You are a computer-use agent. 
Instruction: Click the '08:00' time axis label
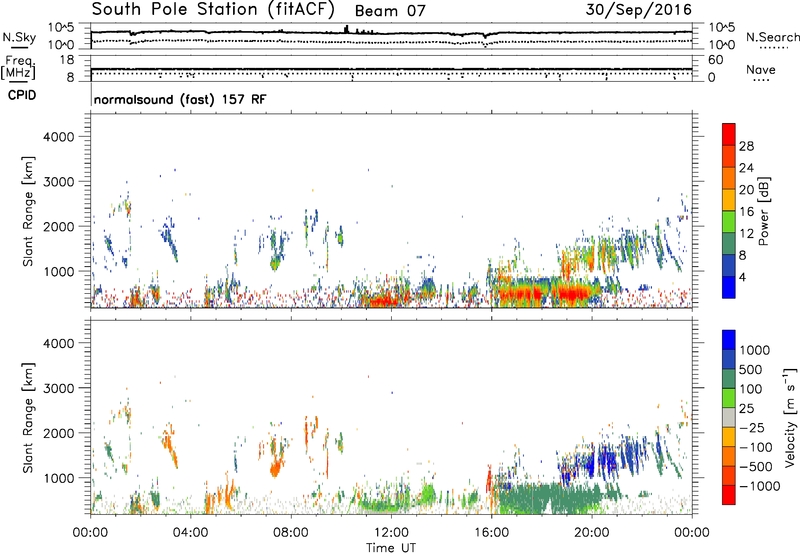click(290, 533)
